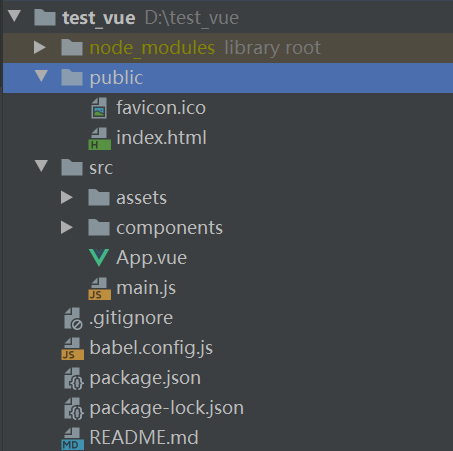Image resolution: width=453 pixels, height=451 pixels.
Task: Expand the node_modules folder arrow
Action: click(40, 48)
